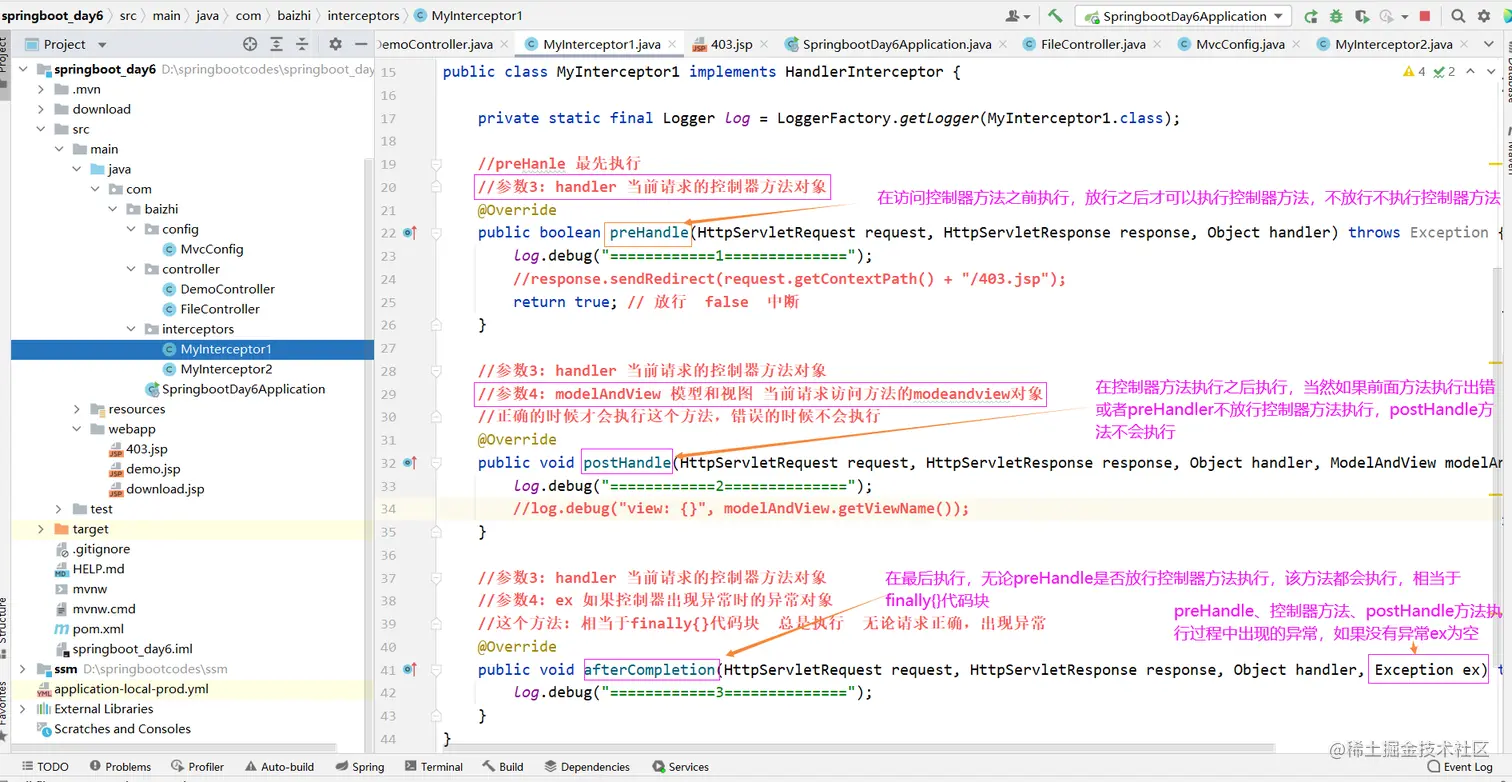This screenshot has width=1512, height=782.
Task: Run with Coverage shield icon
Action: [x=1362, y=16]
